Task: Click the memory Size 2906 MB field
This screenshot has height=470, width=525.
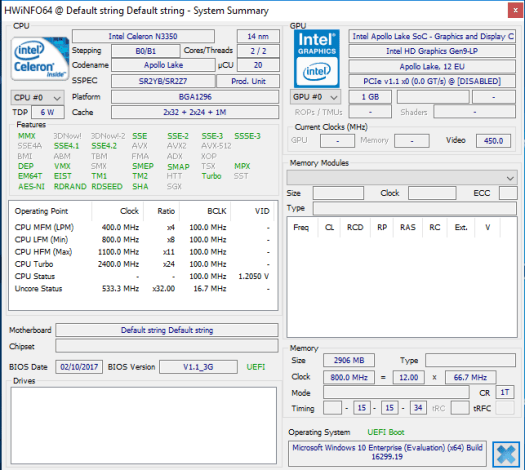Action: click(349, 360)
